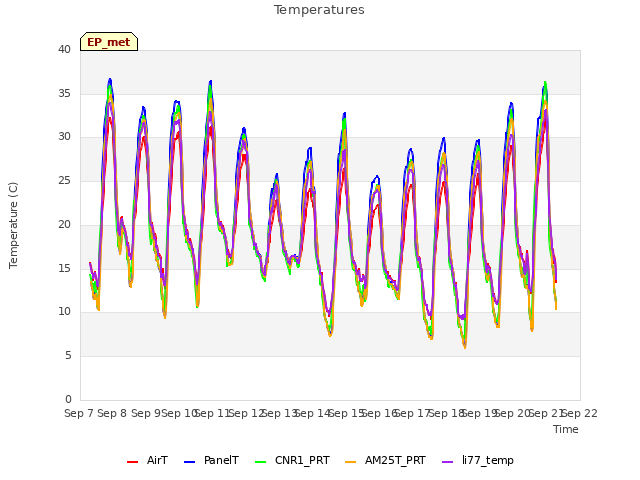Click the red AirT legend color marker
The image size is (640, 480).
click(x=132, y=462)
